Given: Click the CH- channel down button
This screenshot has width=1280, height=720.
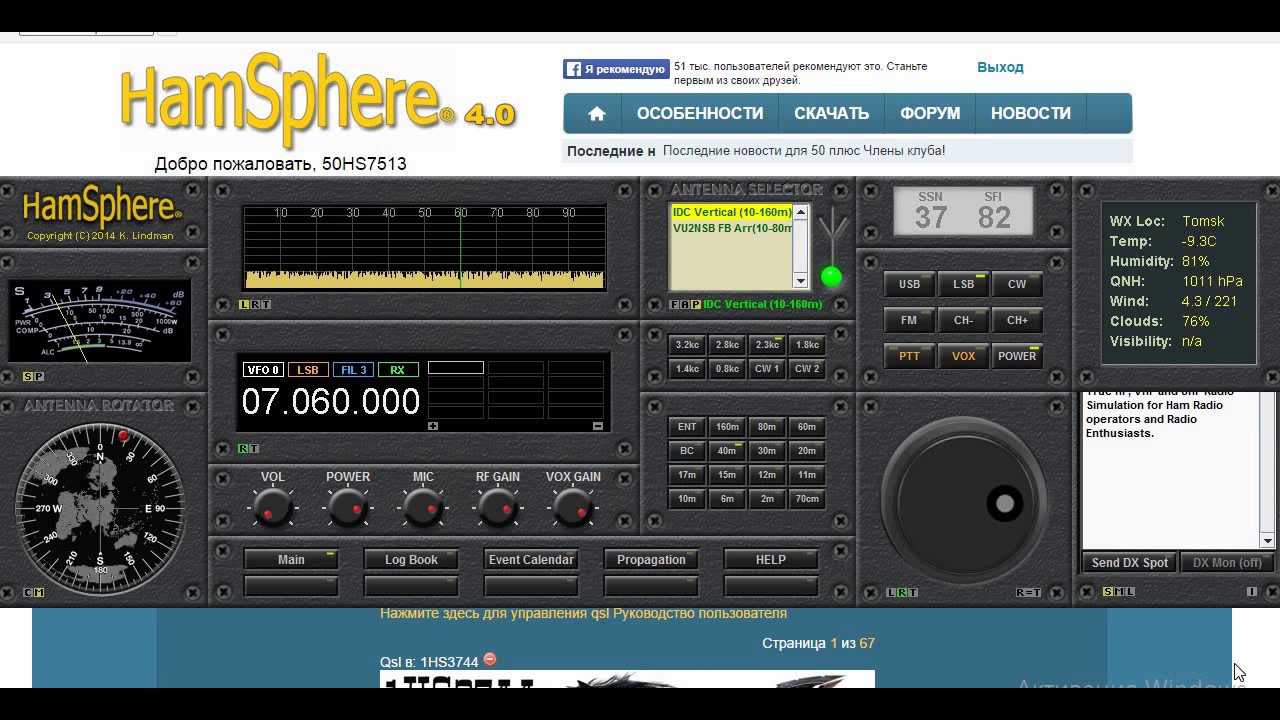Looking at the screenshot, I should [x=963, y=320].
